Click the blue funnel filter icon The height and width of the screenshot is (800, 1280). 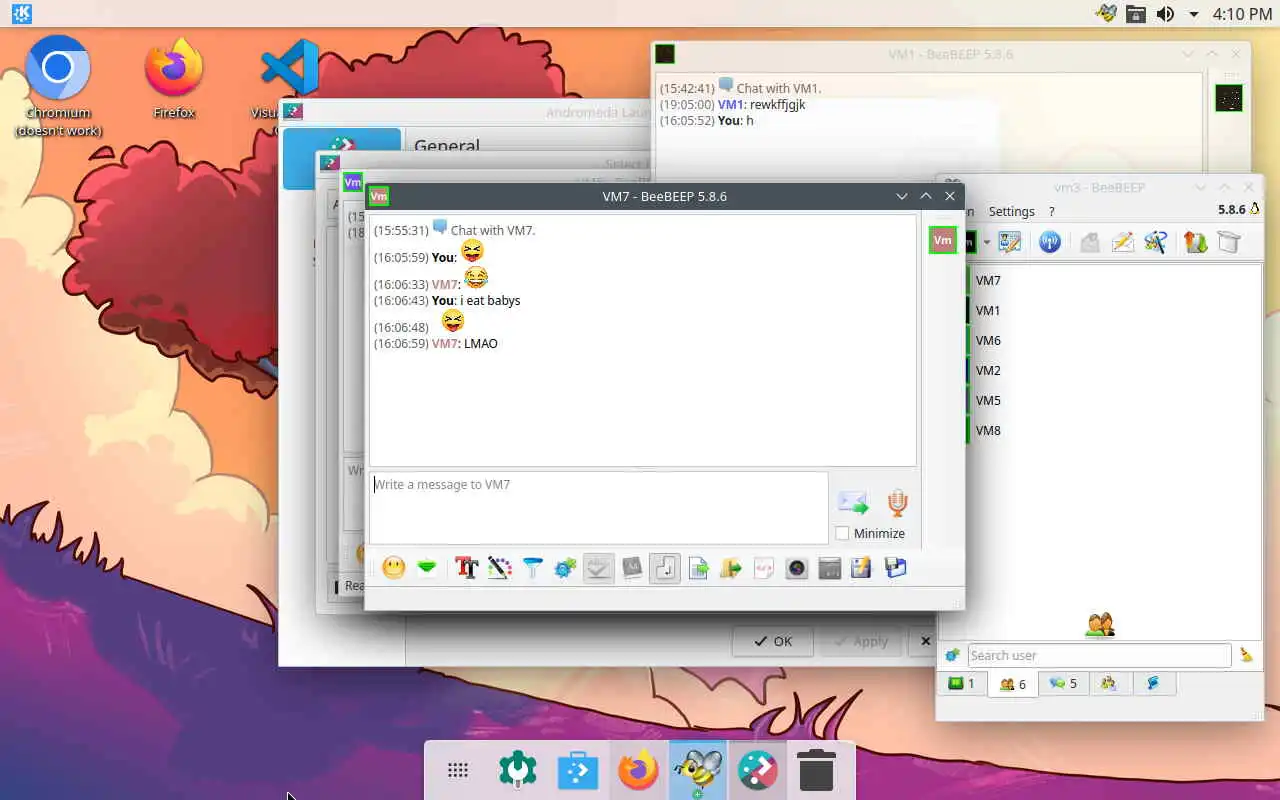[x=532, y=568]
